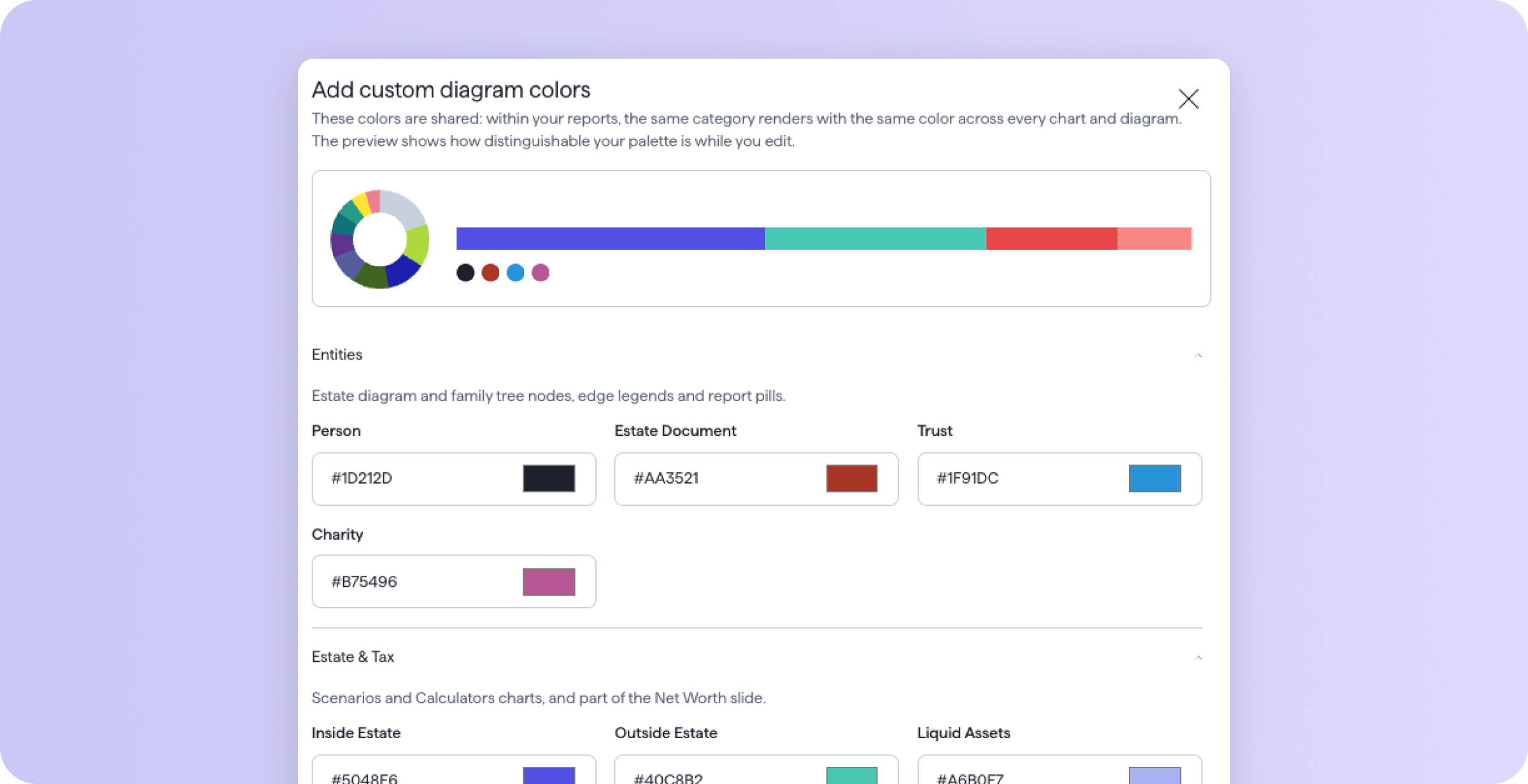Click the 'Scenarios and Calculators charts' description
The image size is (1528, 784).
pos(539,698)
